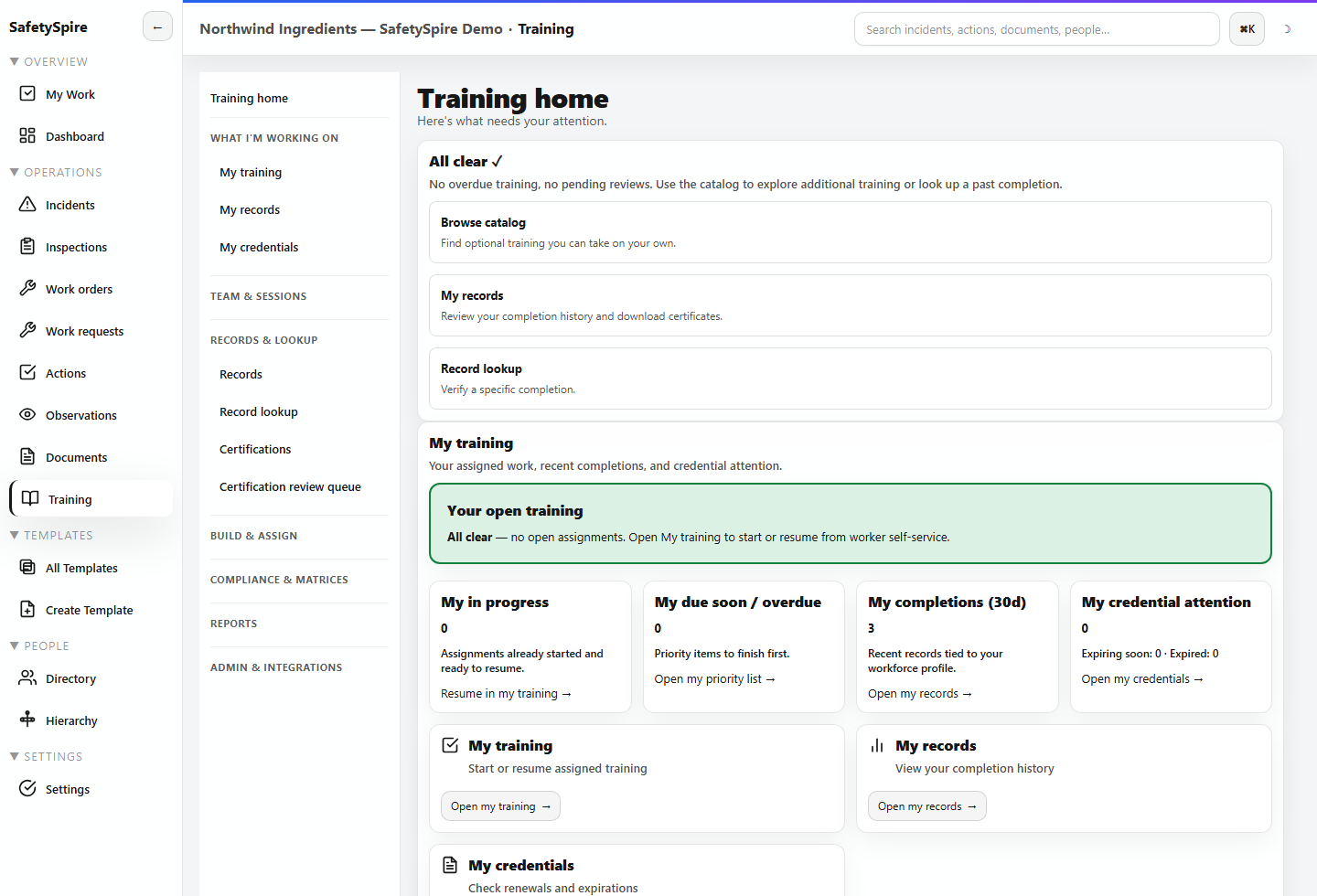Focus the global search field

coord(1036,29)
